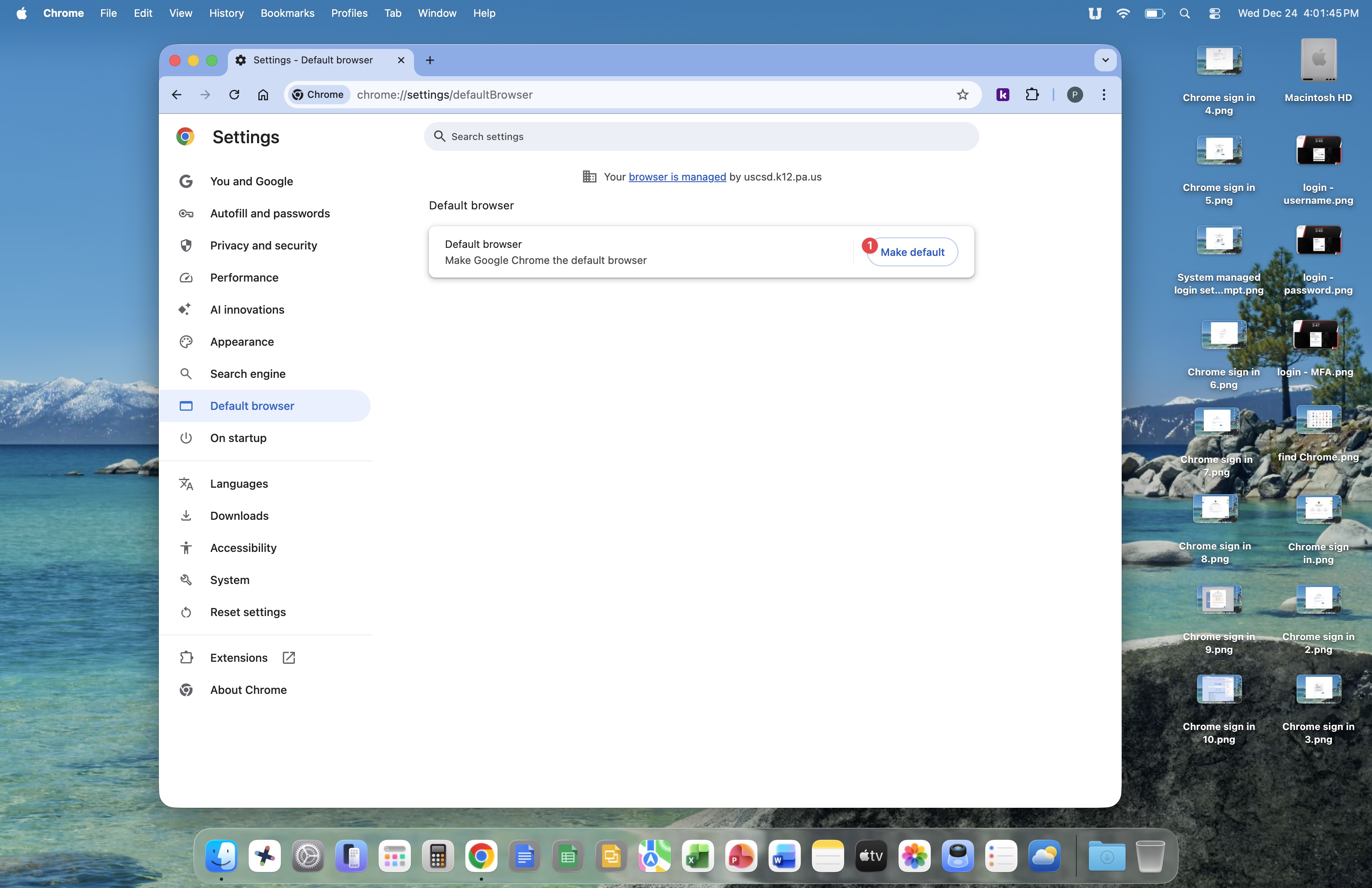1372x888 pixels.
Task: Open Chrome three-dot menu
Action: [x=1103, y=95]
